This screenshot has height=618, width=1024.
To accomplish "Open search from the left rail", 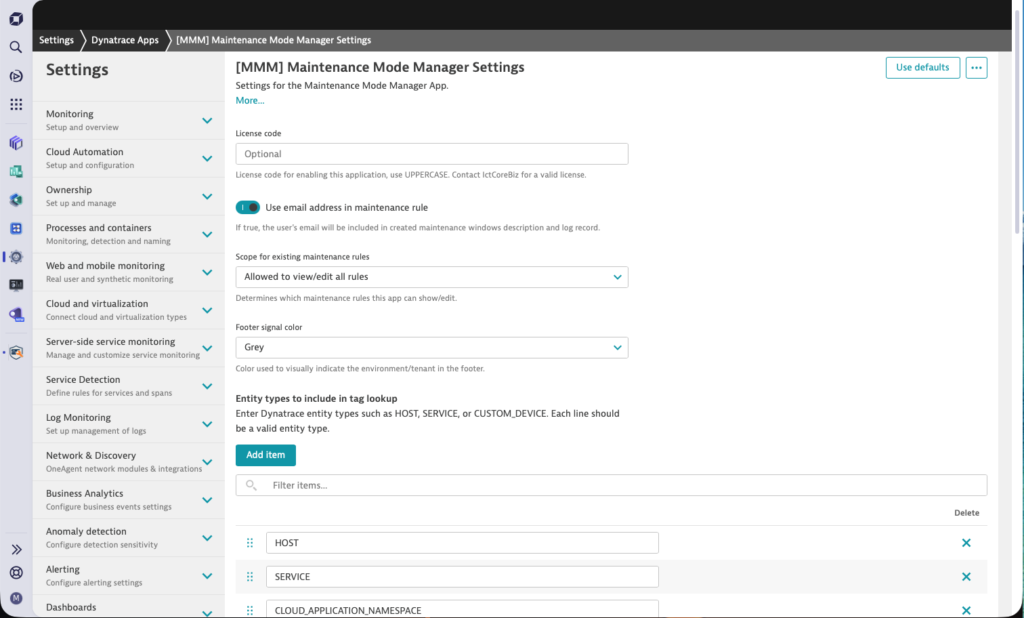I will [16, 47].
